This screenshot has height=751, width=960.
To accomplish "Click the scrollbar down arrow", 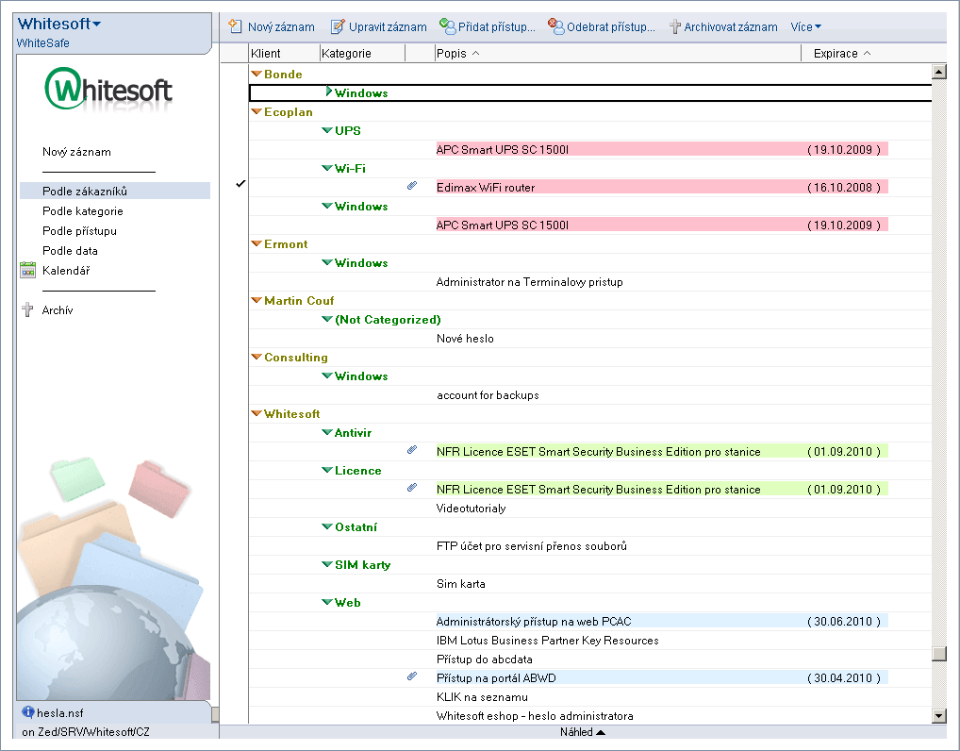I will tap(938, 715).
